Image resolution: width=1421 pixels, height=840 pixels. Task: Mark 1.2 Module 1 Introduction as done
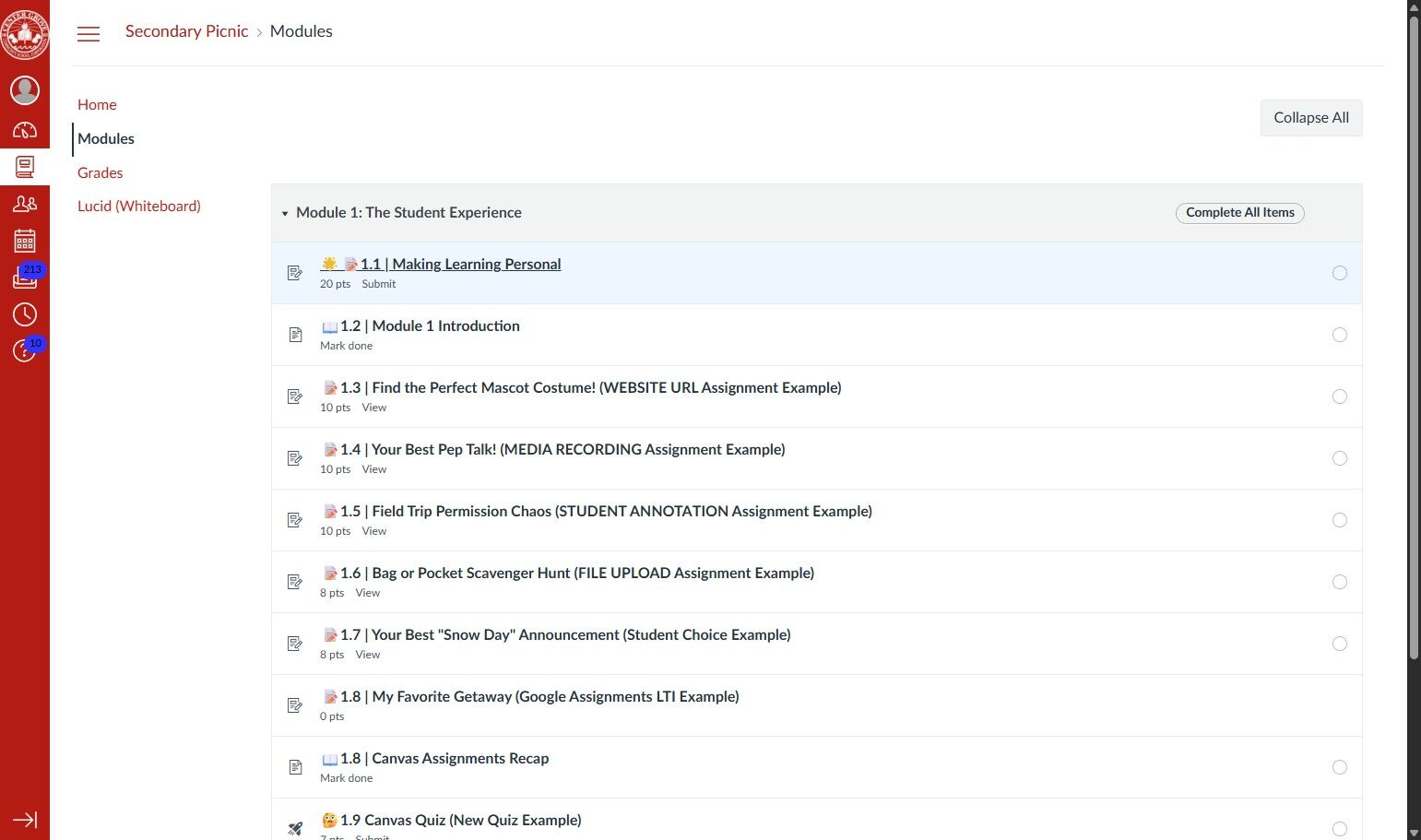tap(1340, 335)
